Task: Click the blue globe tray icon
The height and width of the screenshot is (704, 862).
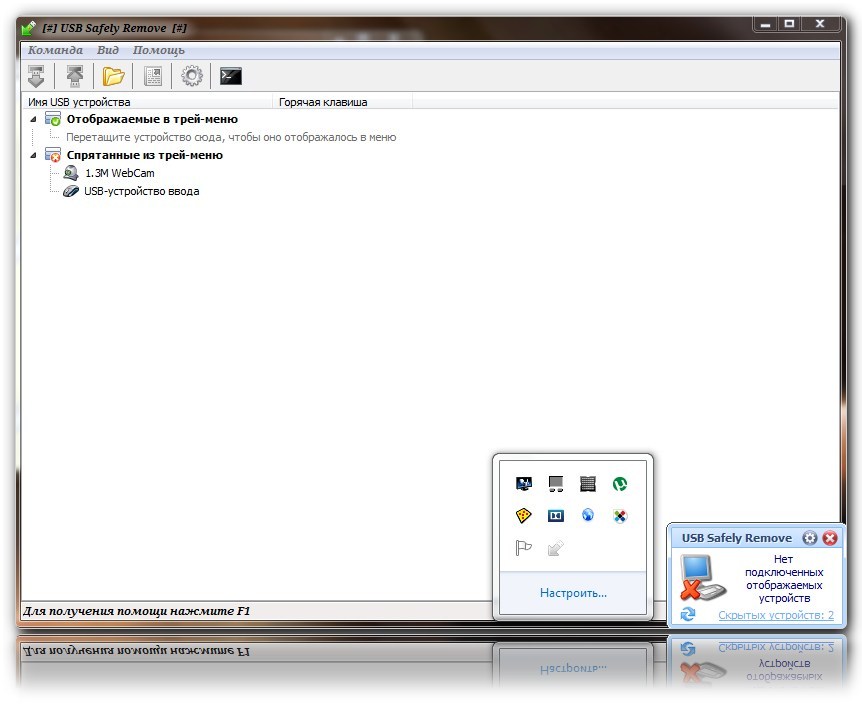Action: 588,516
